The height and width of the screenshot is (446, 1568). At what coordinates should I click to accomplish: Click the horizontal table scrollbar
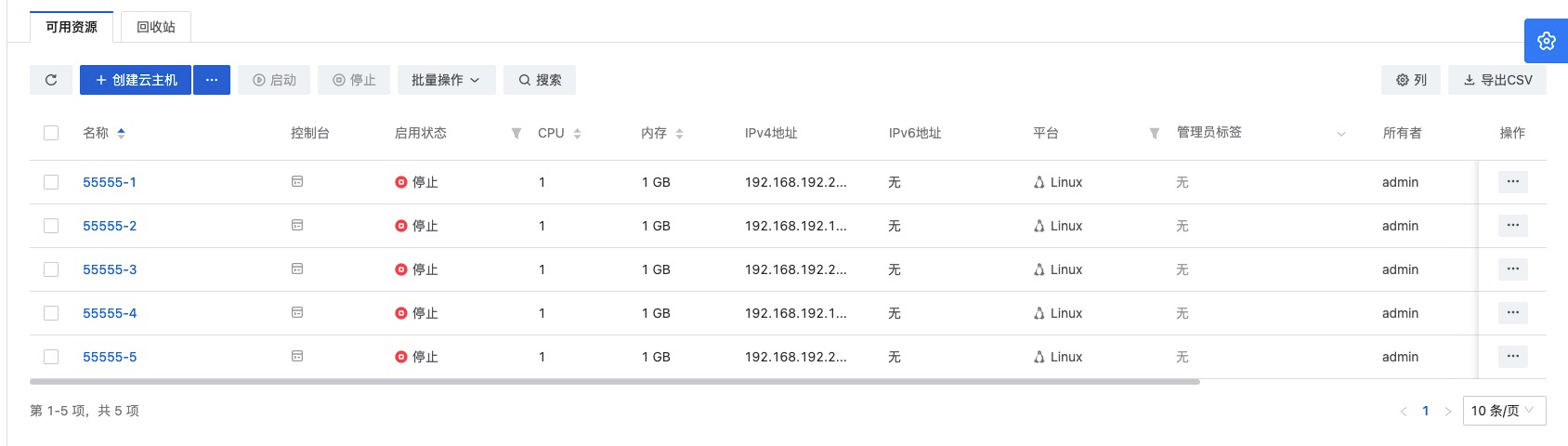[614, 382]
